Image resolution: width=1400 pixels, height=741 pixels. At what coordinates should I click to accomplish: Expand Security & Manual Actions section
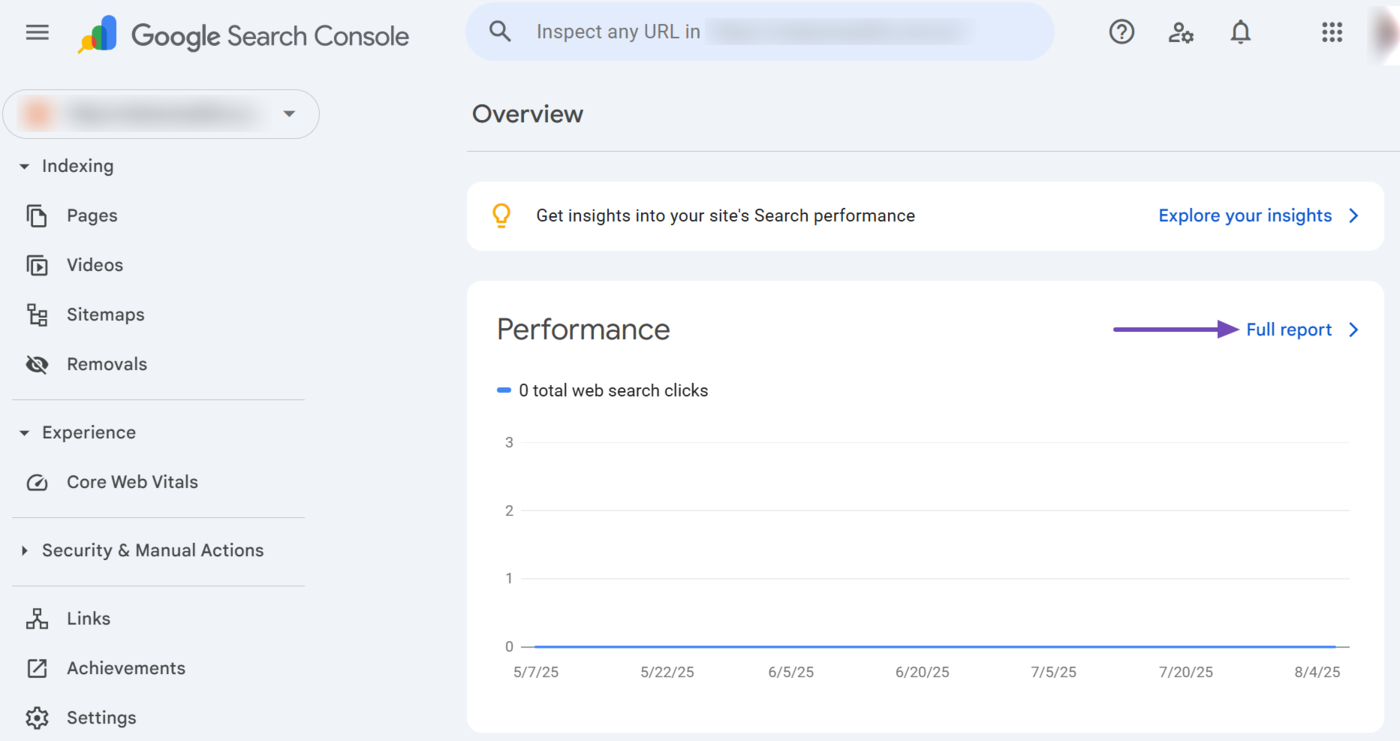pyautogui.click(x=25, y=551)
